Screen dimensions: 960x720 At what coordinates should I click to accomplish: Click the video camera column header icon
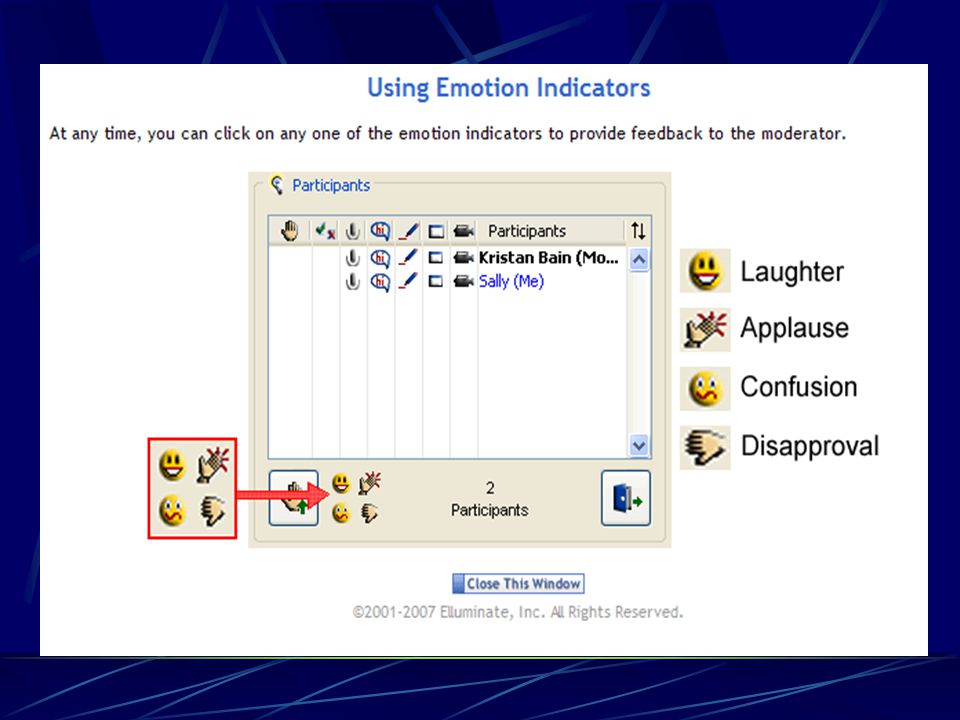pos(463,231)
